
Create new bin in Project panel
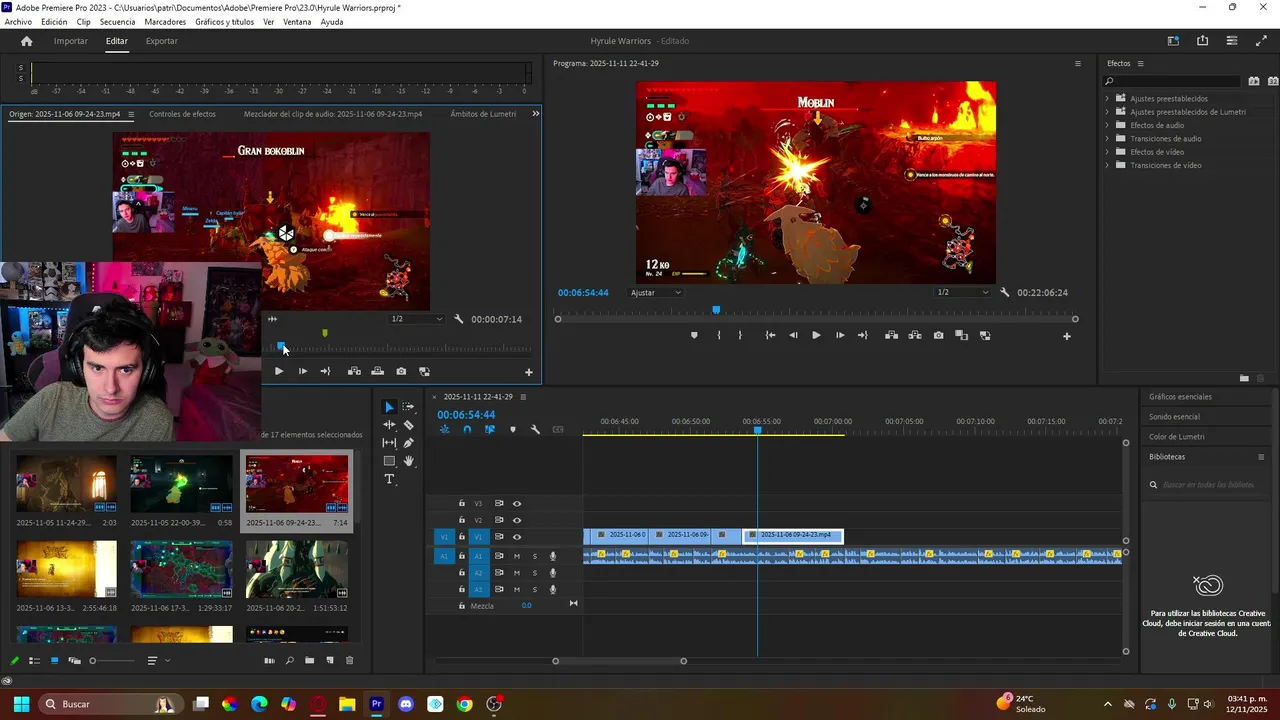click(x=309, y=661)
